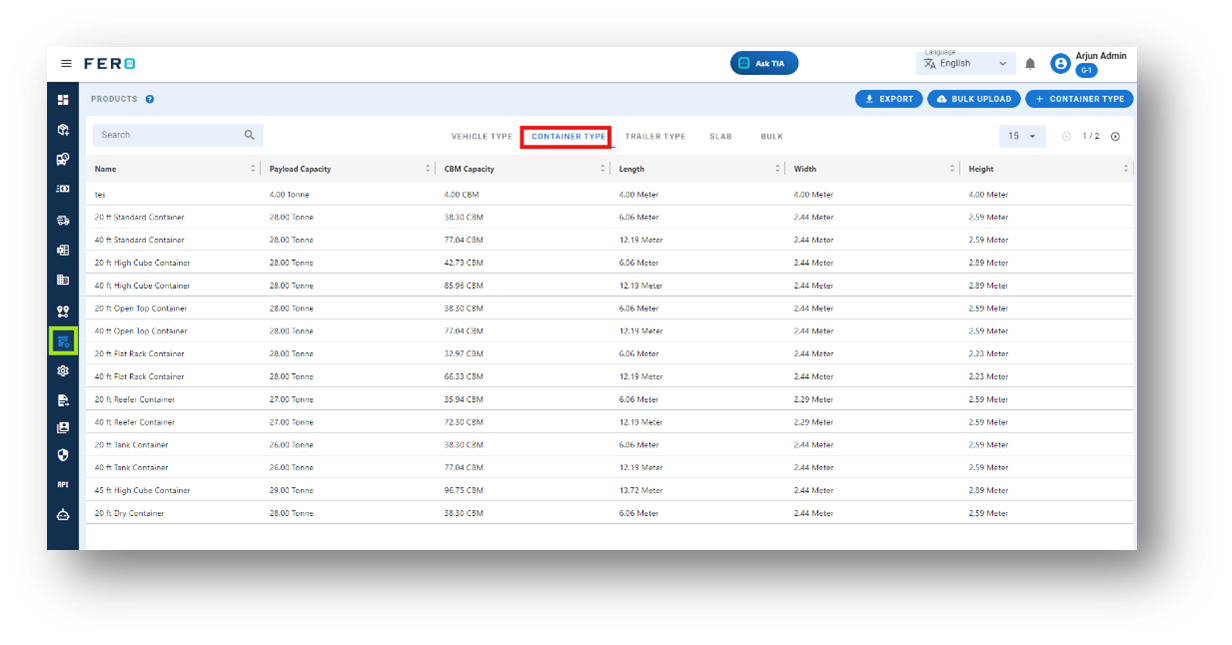Image resolution: width=1232 pixels, height=645 pixels.
Task: Select the '20 ft Flat Rack Container' row
Action: (610, 354)
